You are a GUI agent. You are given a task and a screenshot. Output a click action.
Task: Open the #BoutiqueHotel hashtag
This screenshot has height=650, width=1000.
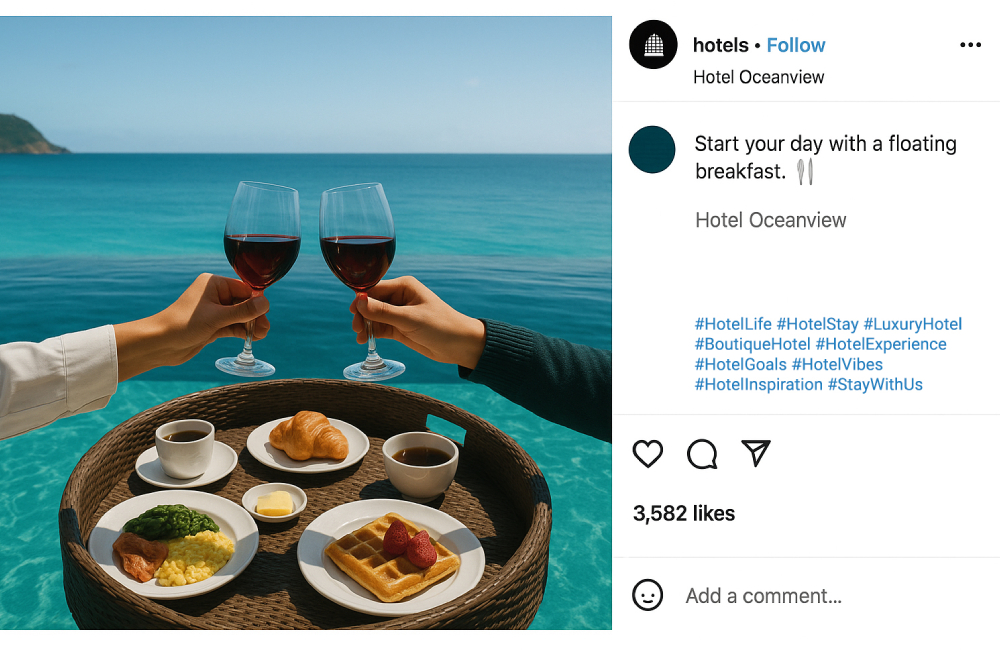click(752, 344)
